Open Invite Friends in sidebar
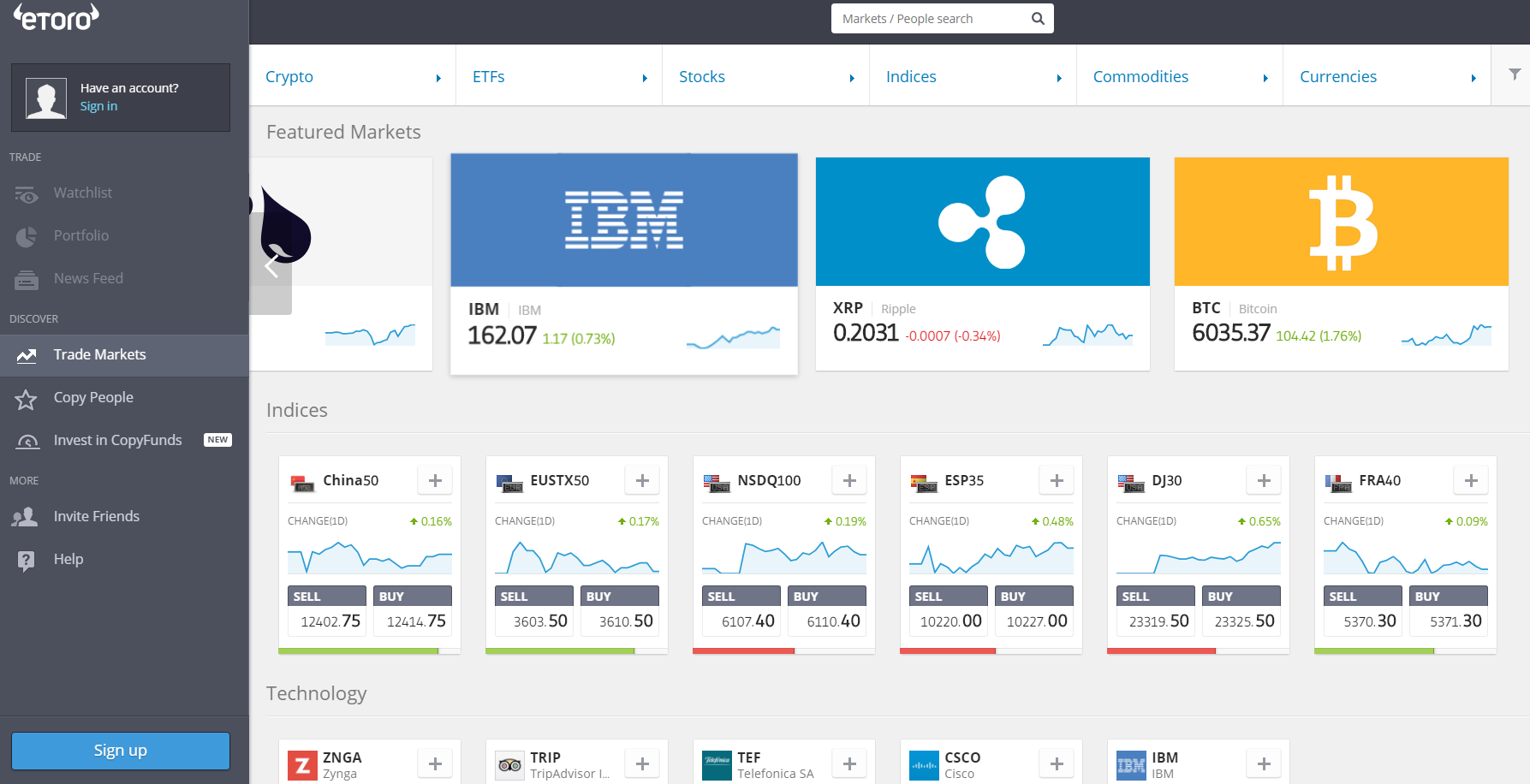 pos(124,516)
